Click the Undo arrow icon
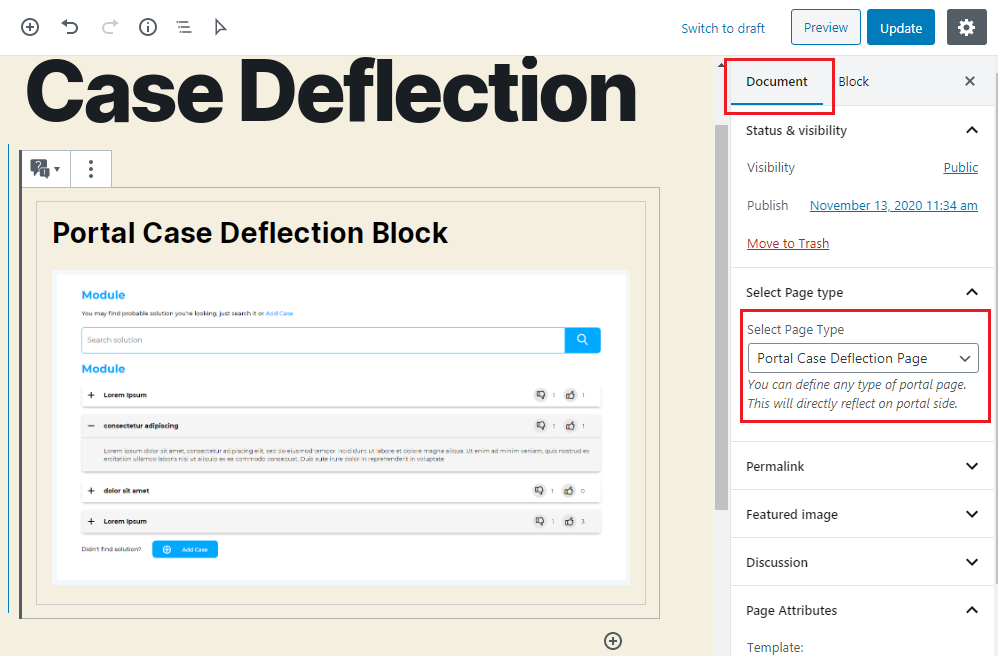Viewport: 998px width, 656px height. click(x=70, y=27)
